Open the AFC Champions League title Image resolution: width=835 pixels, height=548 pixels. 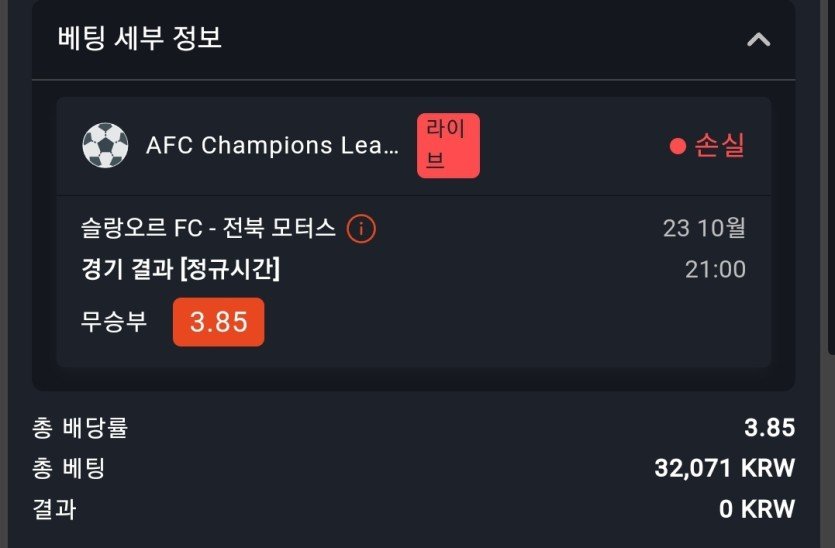(x=272, y=146)
